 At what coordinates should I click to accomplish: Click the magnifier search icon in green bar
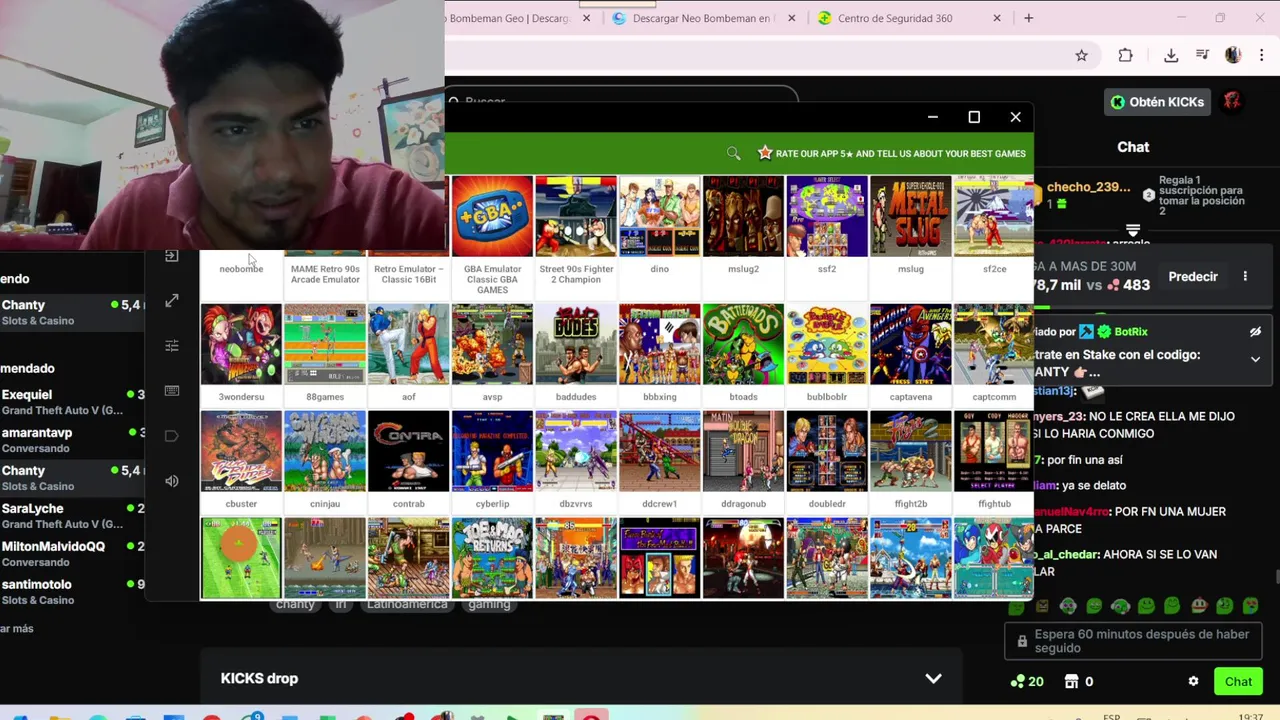[734, 153]
